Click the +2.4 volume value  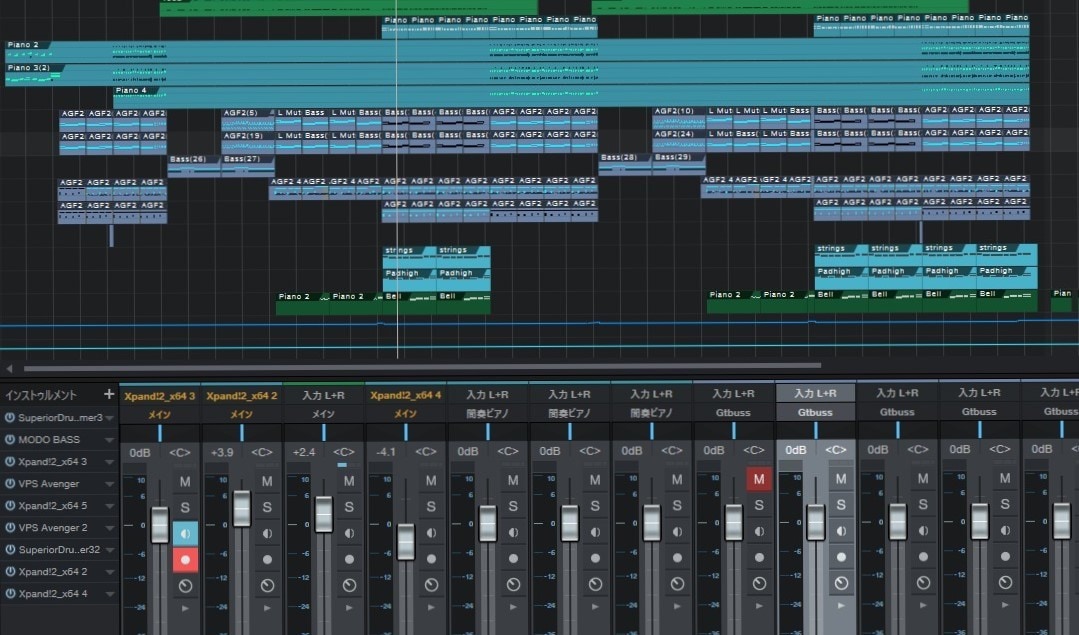[x=304, y=452]
